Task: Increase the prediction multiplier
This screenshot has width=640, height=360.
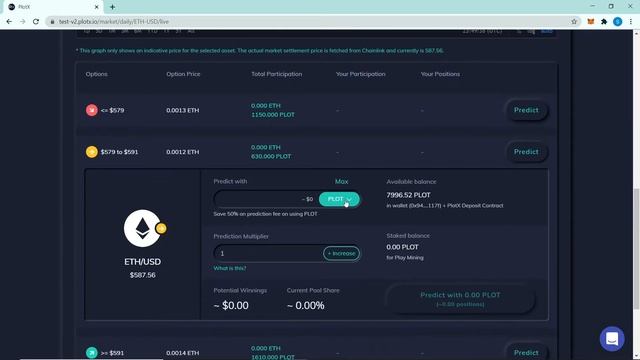Action: point(341,253)
